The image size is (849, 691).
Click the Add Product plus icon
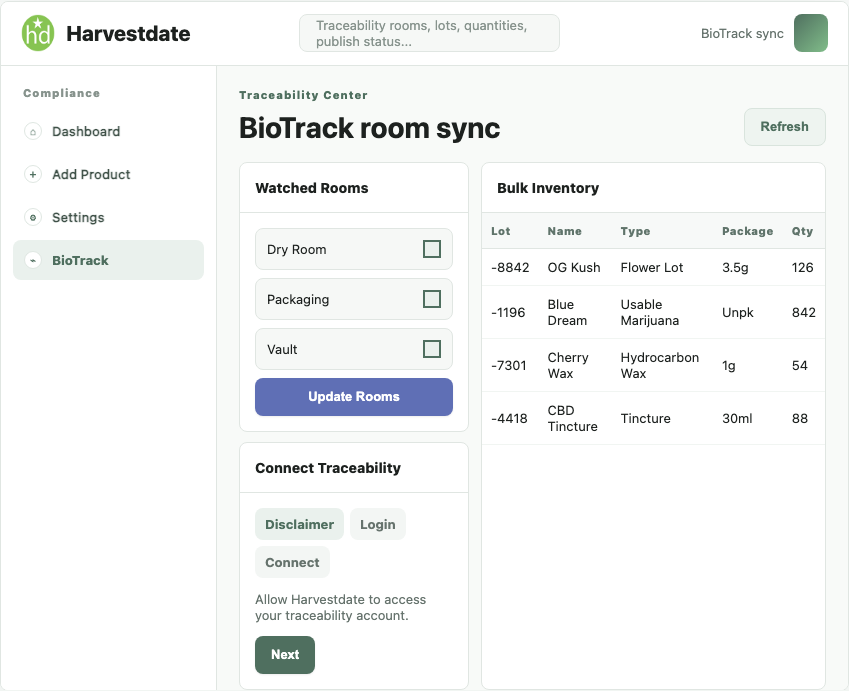(x=33, y=174)
